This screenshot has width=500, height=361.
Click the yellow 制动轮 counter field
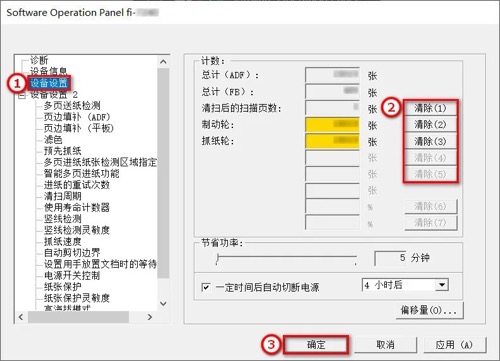click(332, 125)
